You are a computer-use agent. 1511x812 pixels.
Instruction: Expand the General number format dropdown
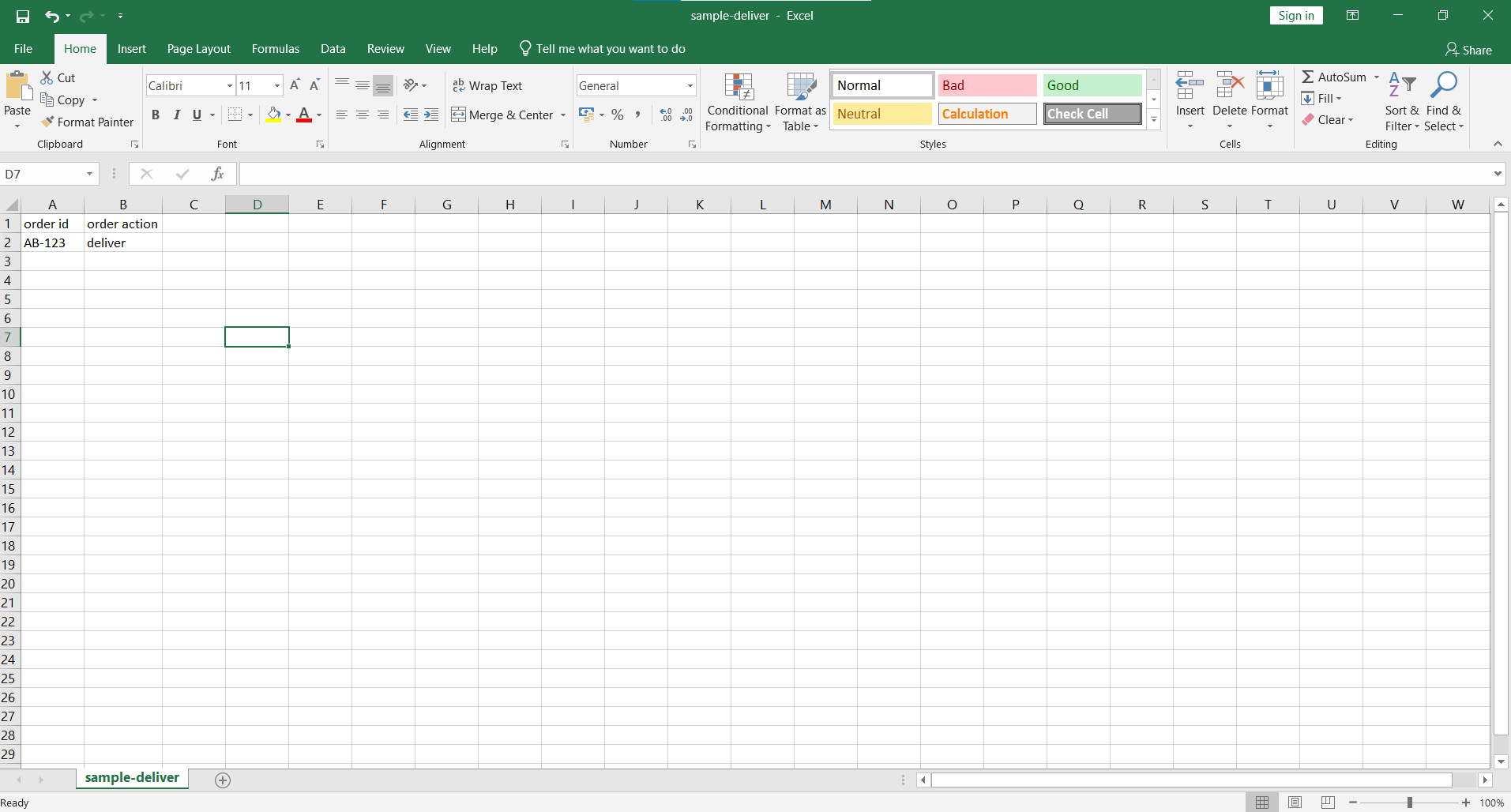tap(690, 86)
